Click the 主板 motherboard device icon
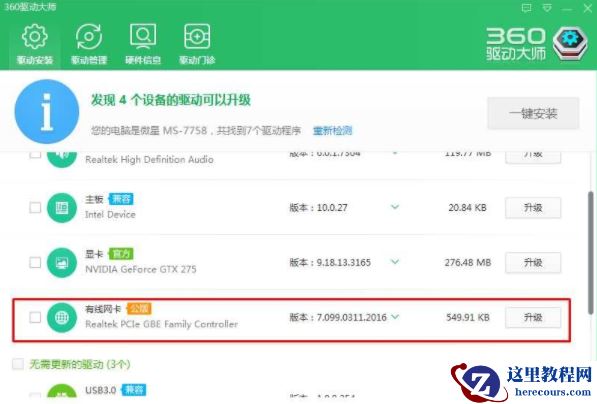Image resolution: width=597 pixels, height=404 pixels. point(62,208)
